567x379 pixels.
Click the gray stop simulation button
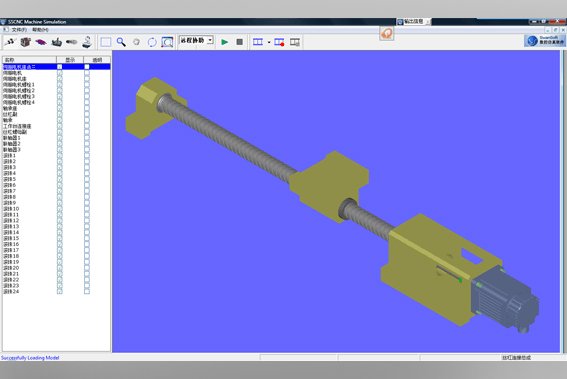click(x=239, y=42)
